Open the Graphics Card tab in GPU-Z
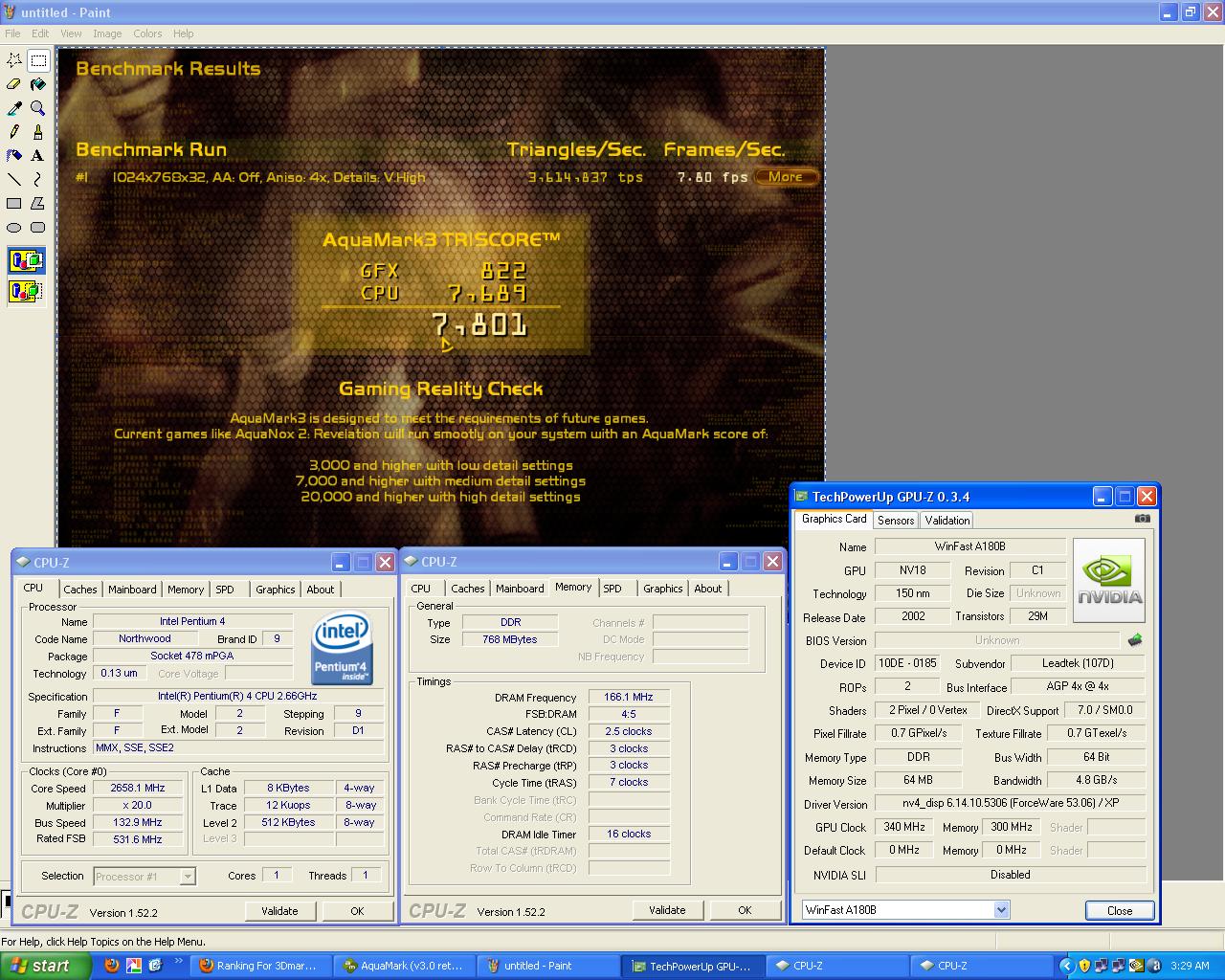Image resolution: width=1225 pixels, height=980 pixels. click(x=834, y=519)
